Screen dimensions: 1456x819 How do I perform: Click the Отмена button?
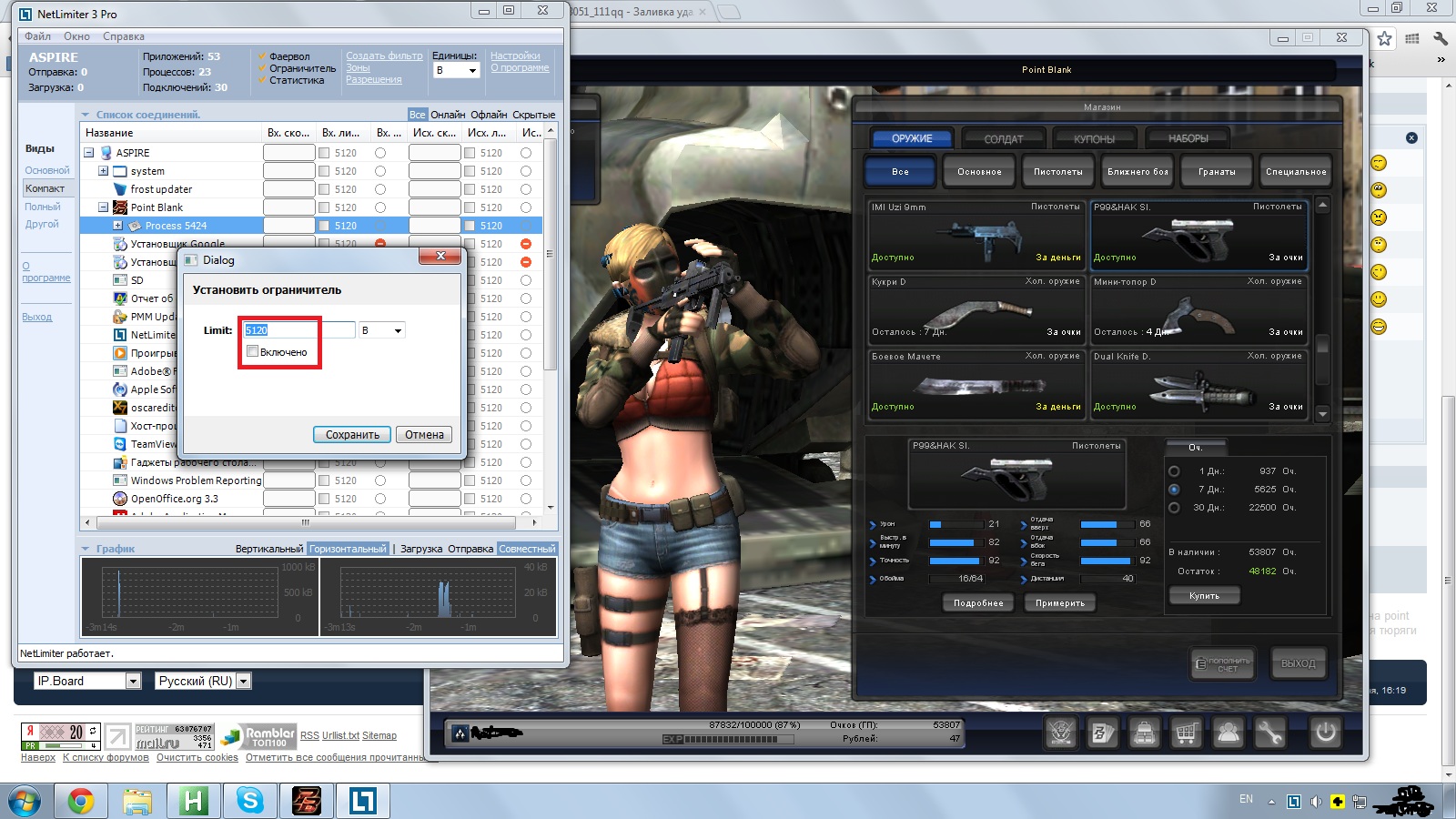coord(424,435)
